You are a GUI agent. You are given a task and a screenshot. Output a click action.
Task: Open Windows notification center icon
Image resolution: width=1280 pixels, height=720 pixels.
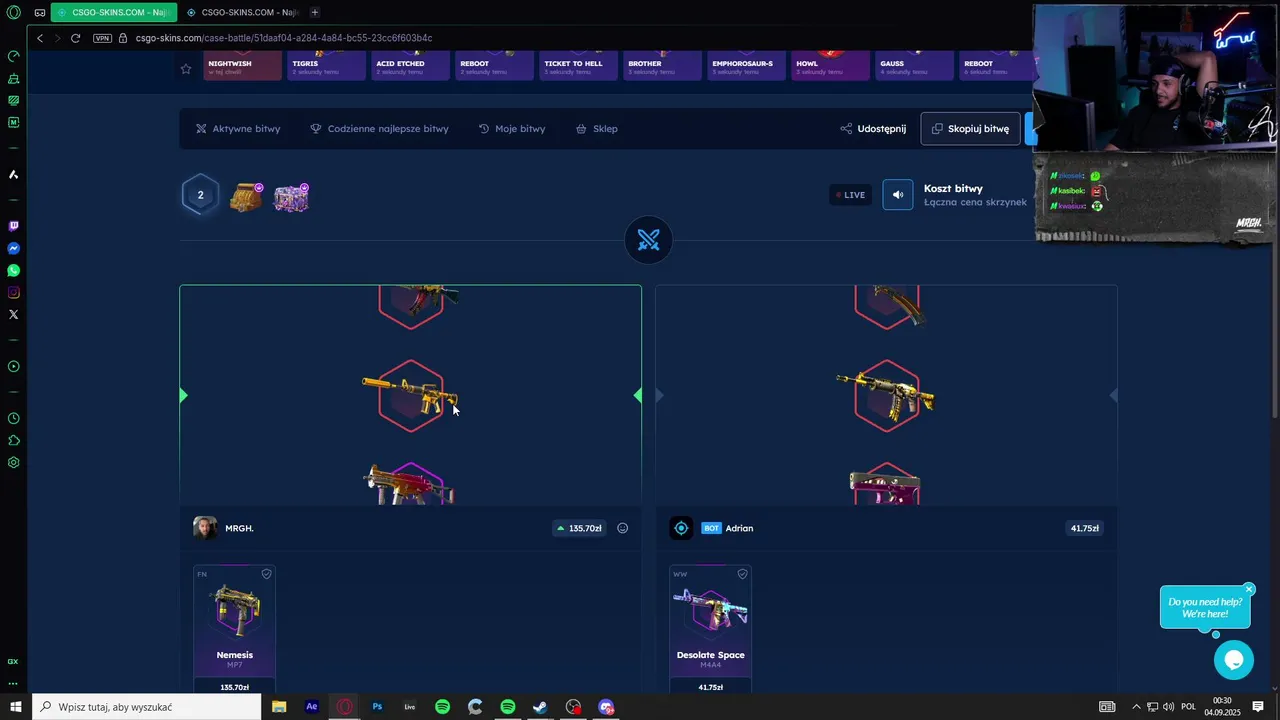coord(1258,707)
